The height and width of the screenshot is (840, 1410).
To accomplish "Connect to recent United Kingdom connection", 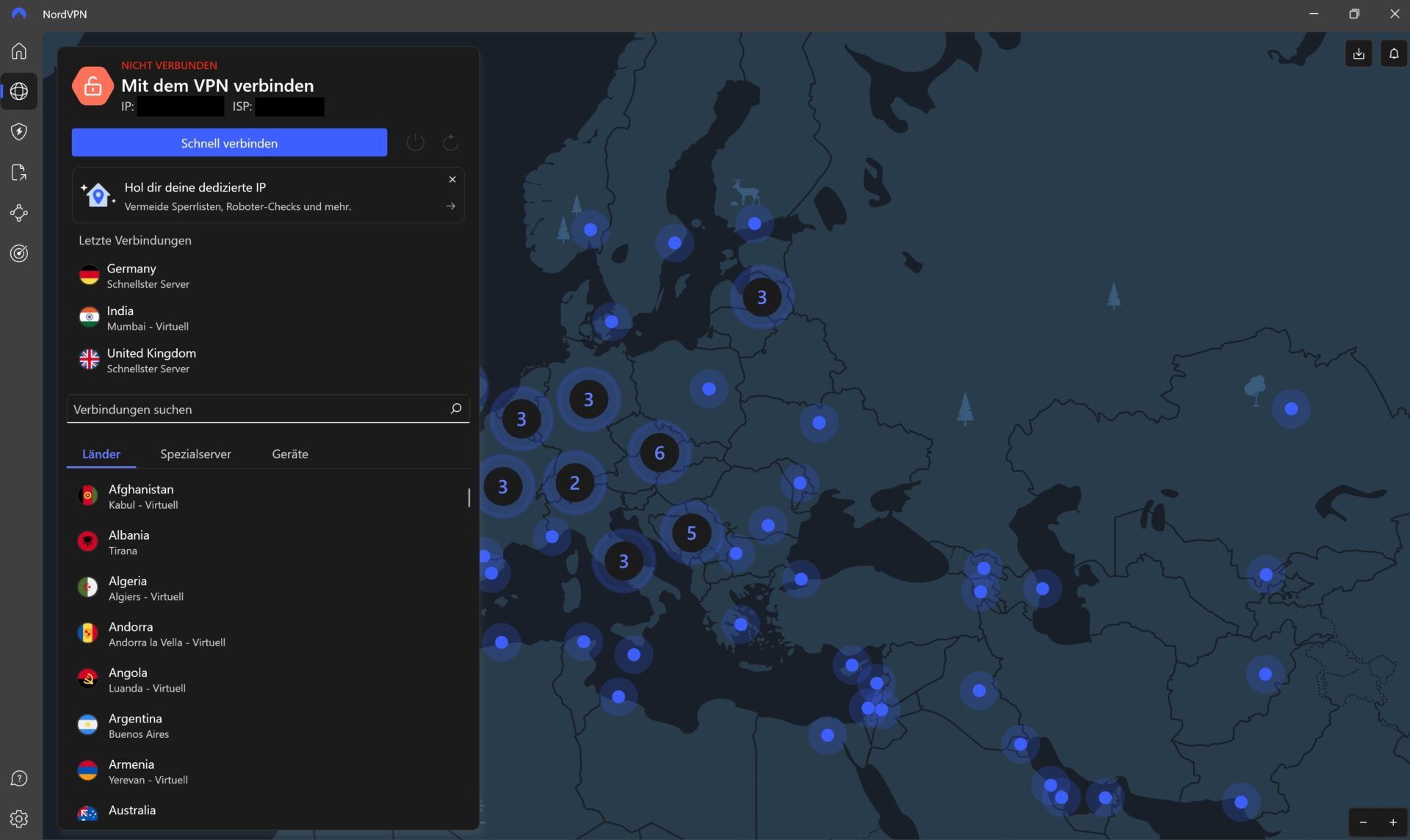I will [x=268, y=360].
